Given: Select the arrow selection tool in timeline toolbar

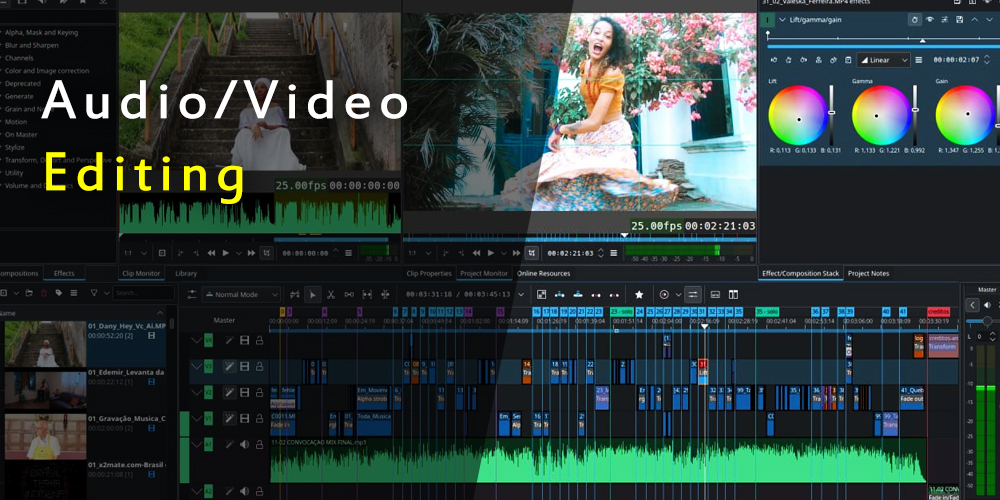Looking at the screenshot, I should (x=312, y=295).
